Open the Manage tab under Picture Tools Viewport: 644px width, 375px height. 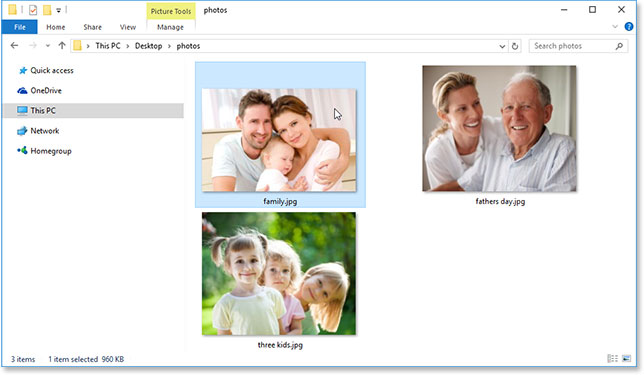pyautogui.click(x=170, y=27)
